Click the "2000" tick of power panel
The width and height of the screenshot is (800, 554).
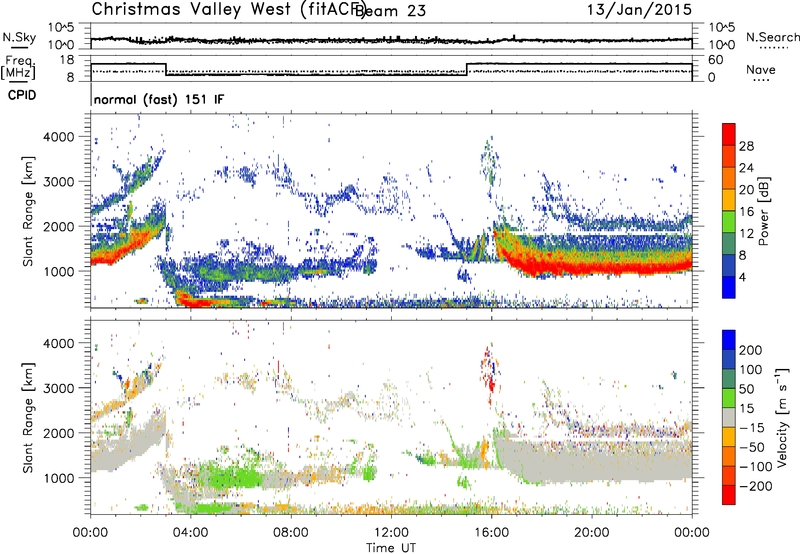tap(59, 226)
